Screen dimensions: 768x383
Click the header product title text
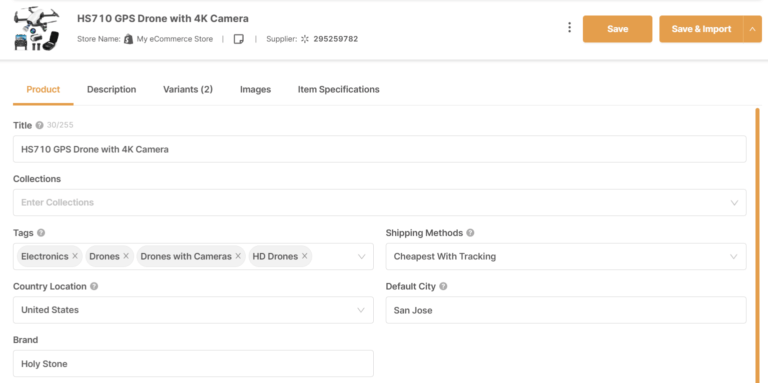(x=163, y=19)
